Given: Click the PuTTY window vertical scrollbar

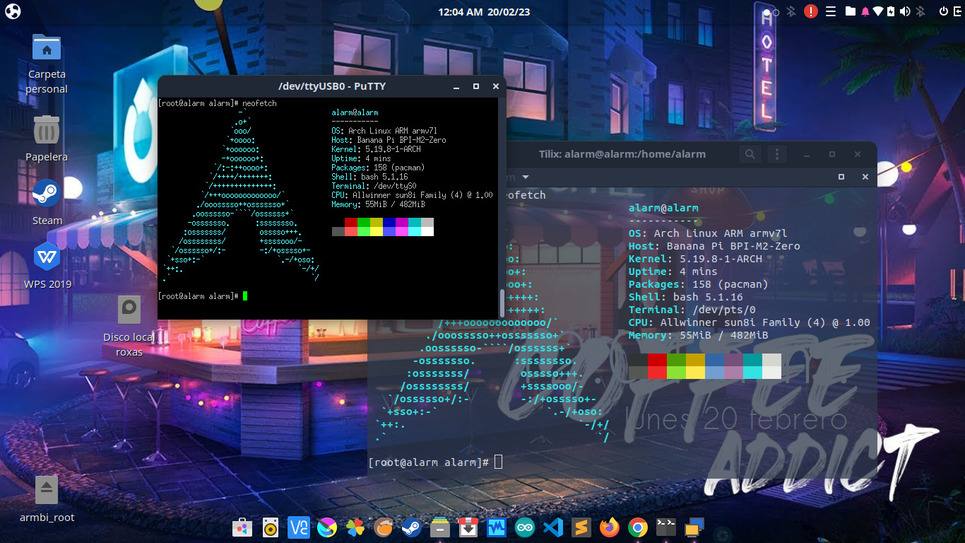Looking at the screenshot, I should 502,302.
